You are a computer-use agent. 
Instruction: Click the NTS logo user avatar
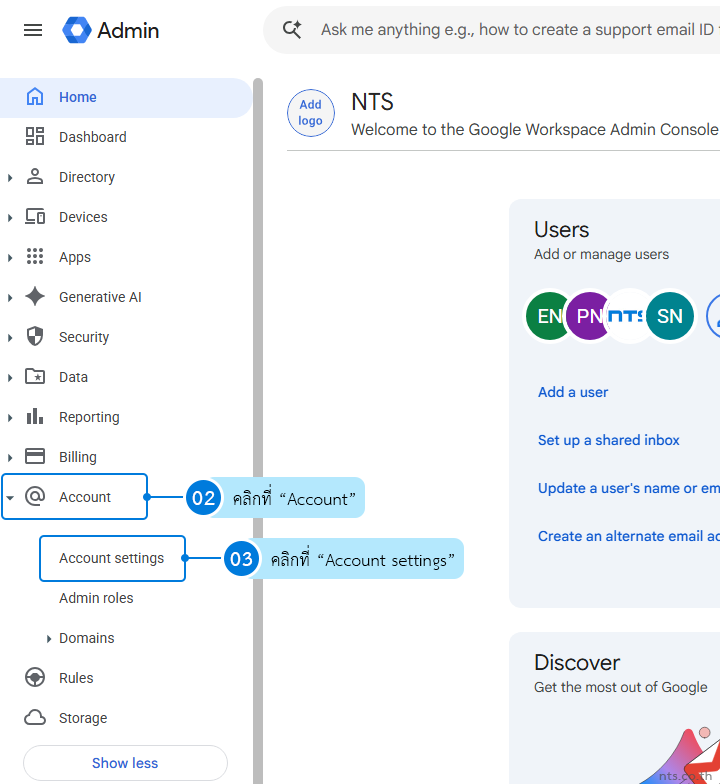[x=626, y=316]
